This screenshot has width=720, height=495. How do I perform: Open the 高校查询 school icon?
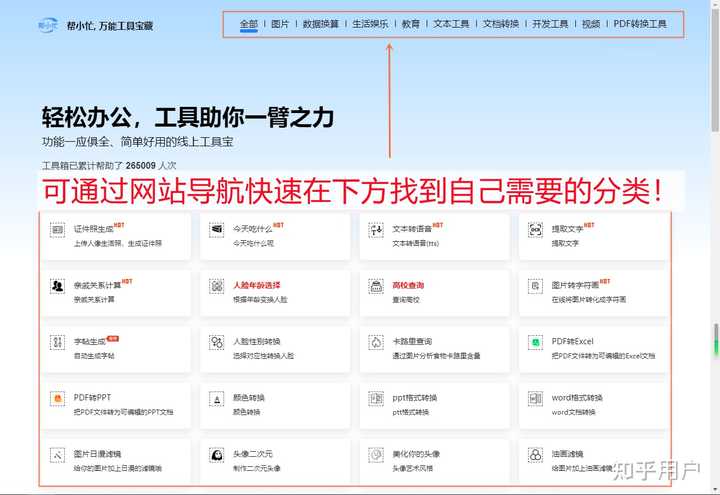click(x=376, y=286)
